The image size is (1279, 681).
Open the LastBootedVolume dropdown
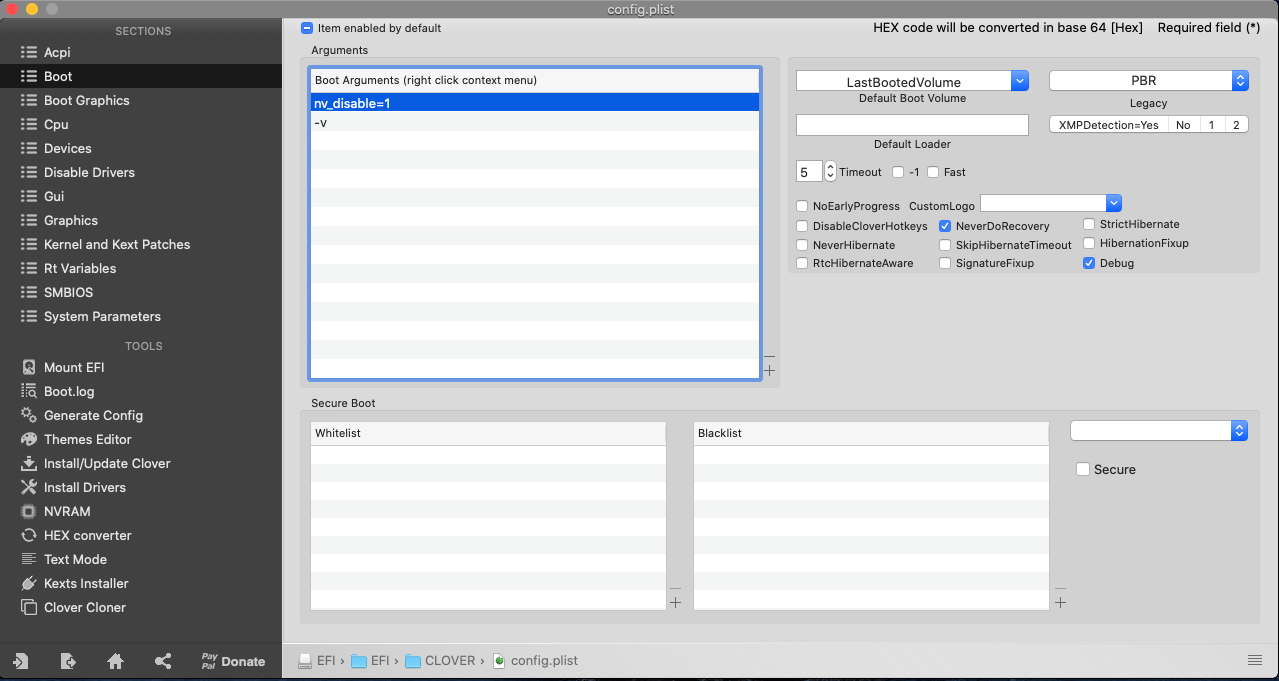tap(1019, 81)
